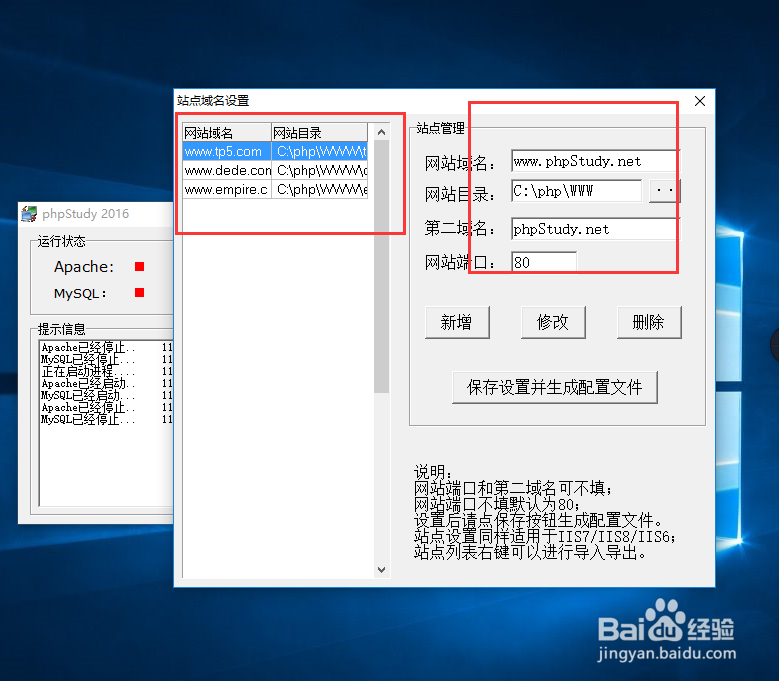Click the tp5 site directory cell
This screenshot has height=681, width=779.
(x=320, y=151)
